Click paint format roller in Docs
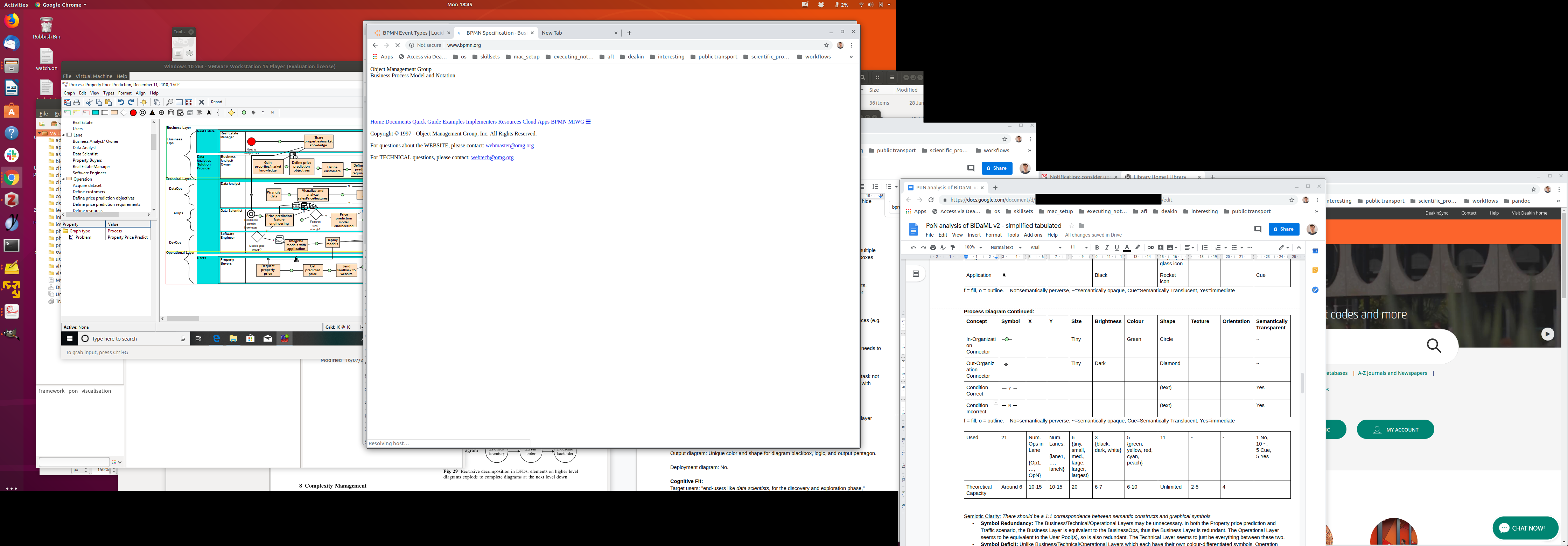This screenshot has width=1568, height=546. (x=953, y=248)
